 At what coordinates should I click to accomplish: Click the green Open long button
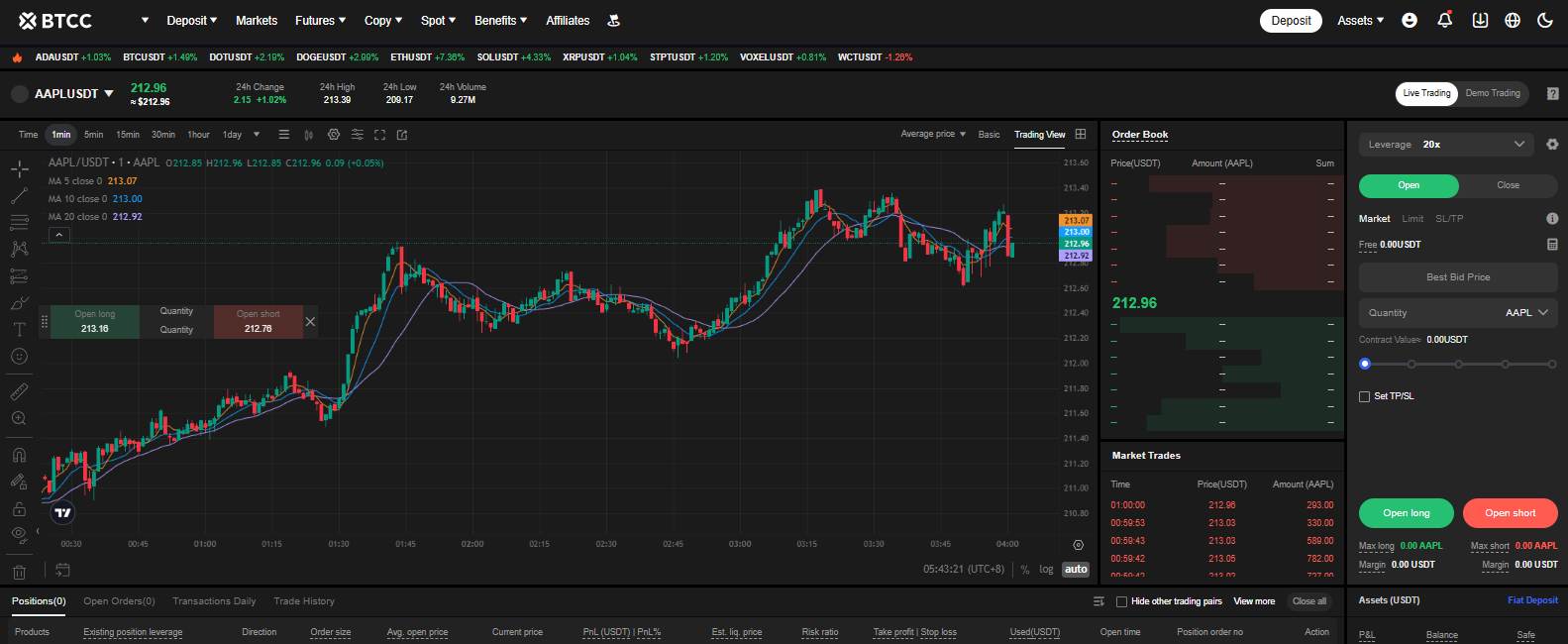(1407, 513)
